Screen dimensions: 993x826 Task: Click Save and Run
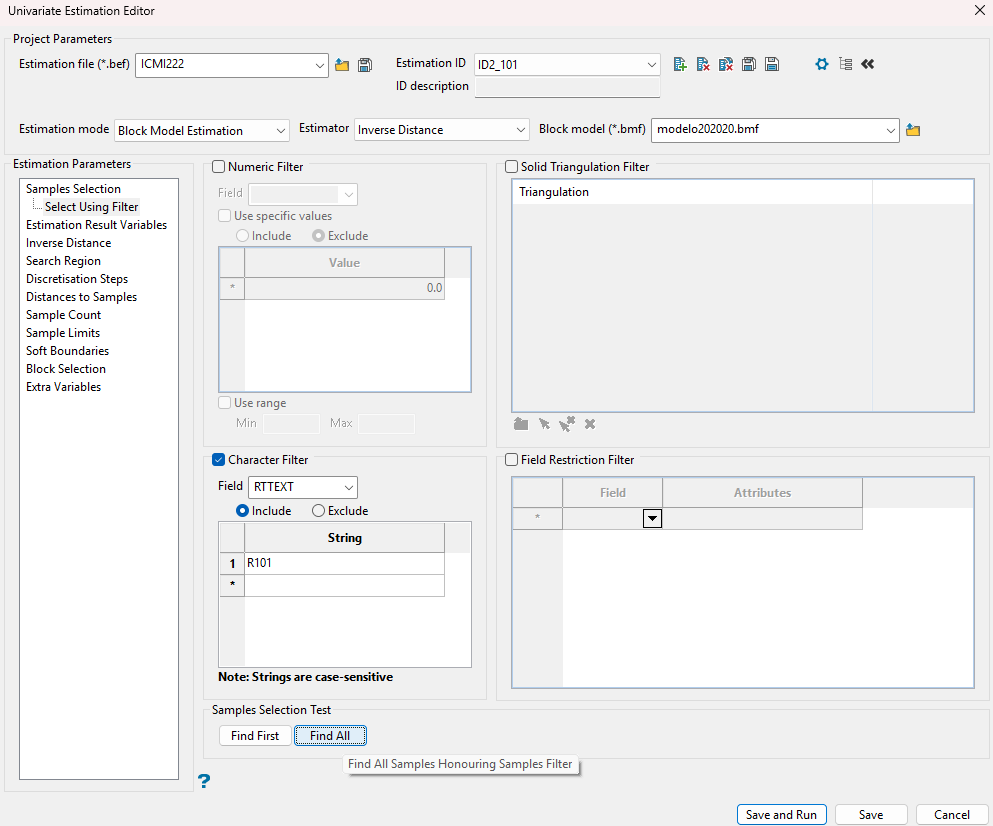[781, 815]
